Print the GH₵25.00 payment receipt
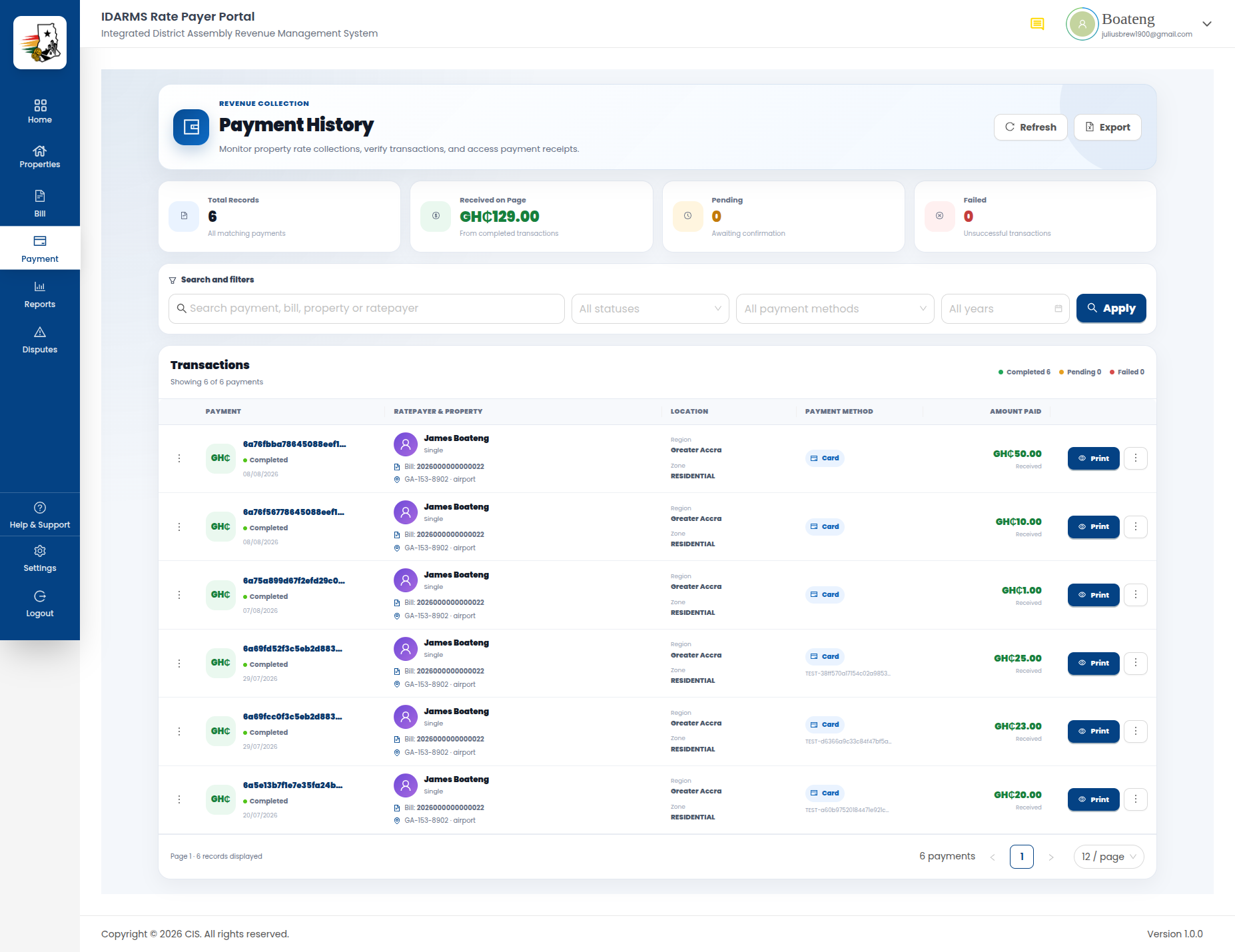The height and width of the screenshot is (952, 1235). tap(1093, 663)
